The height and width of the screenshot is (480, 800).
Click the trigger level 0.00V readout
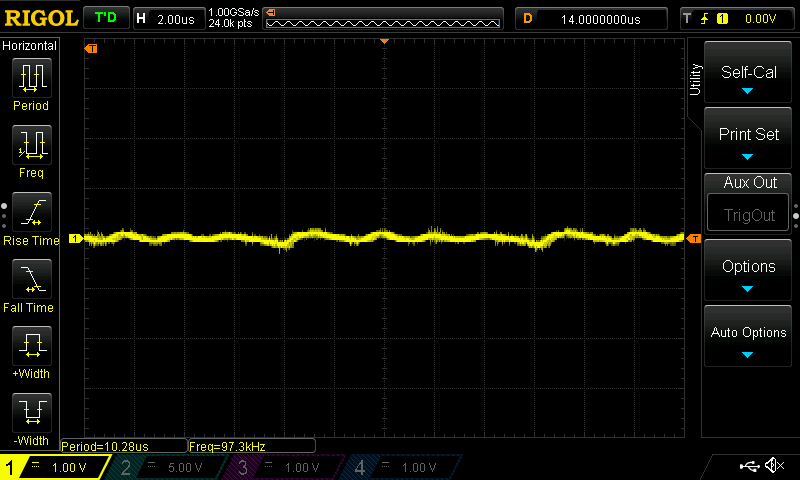click(760, 19)
